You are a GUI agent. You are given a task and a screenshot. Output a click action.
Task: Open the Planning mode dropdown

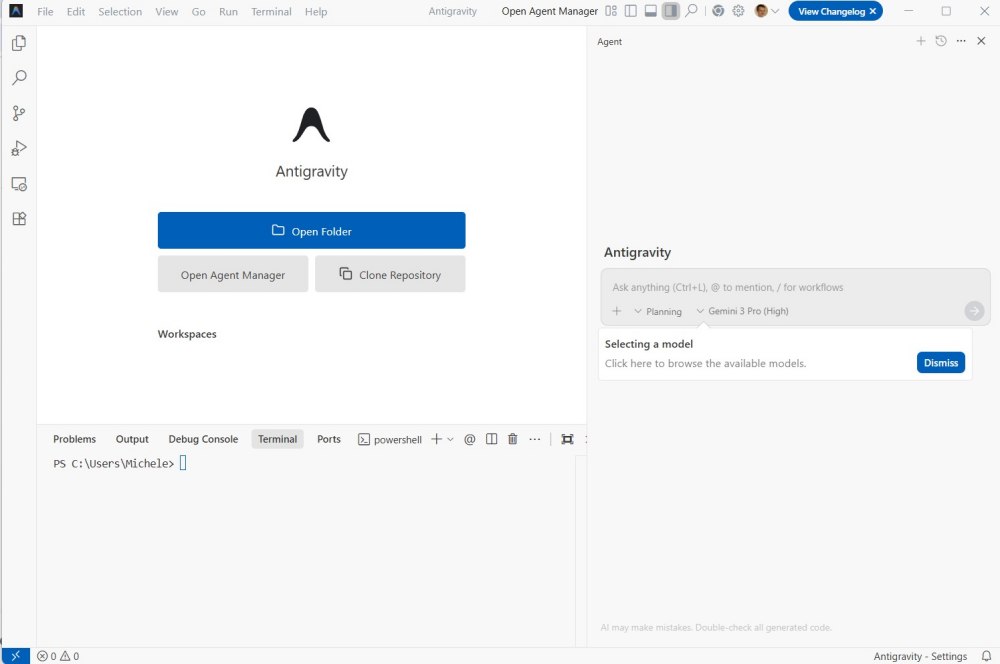tap(658, 311)
